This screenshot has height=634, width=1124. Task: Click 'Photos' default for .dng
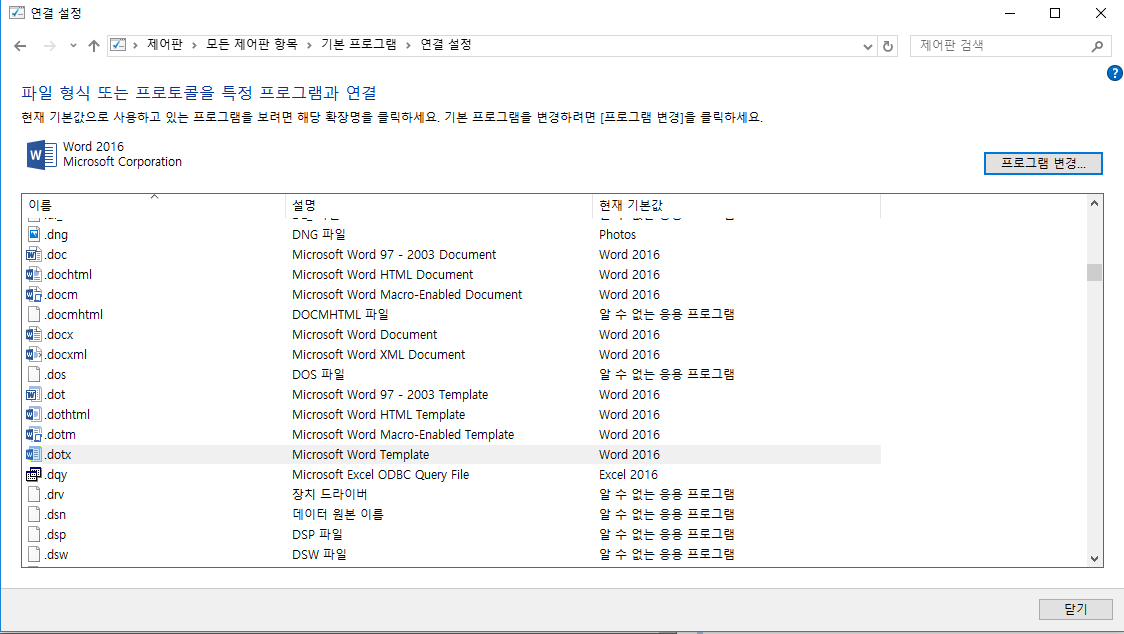click(x=617, y=235)
